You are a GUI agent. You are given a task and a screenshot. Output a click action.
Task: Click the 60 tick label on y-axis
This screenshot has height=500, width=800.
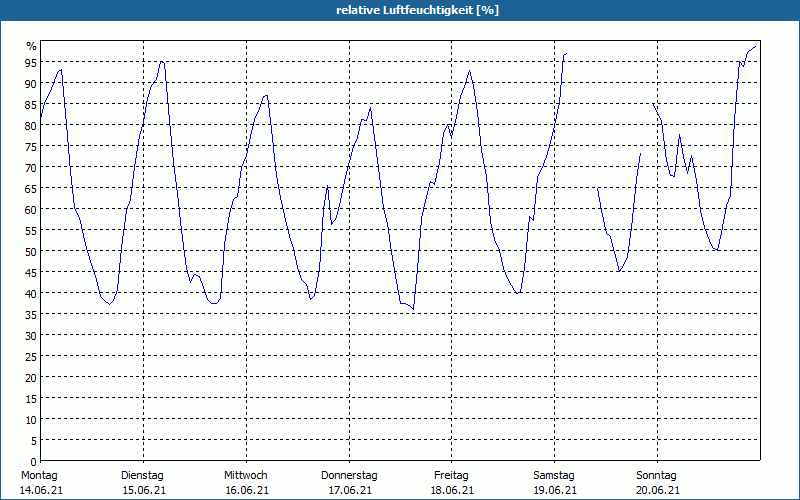(31, 210)
